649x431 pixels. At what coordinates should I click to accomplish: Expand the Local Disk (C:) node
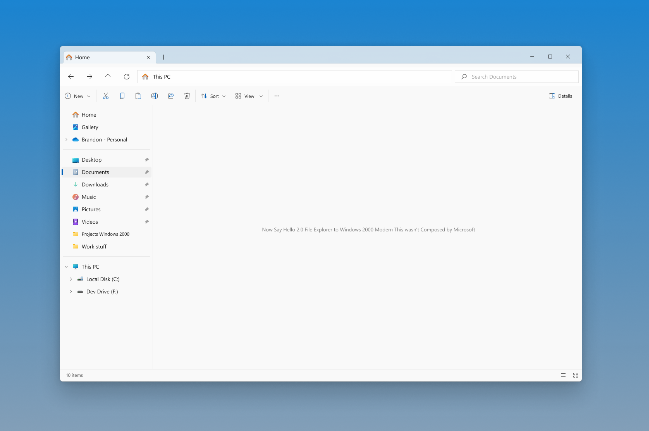pyautogui.click(x=71, y=279)
